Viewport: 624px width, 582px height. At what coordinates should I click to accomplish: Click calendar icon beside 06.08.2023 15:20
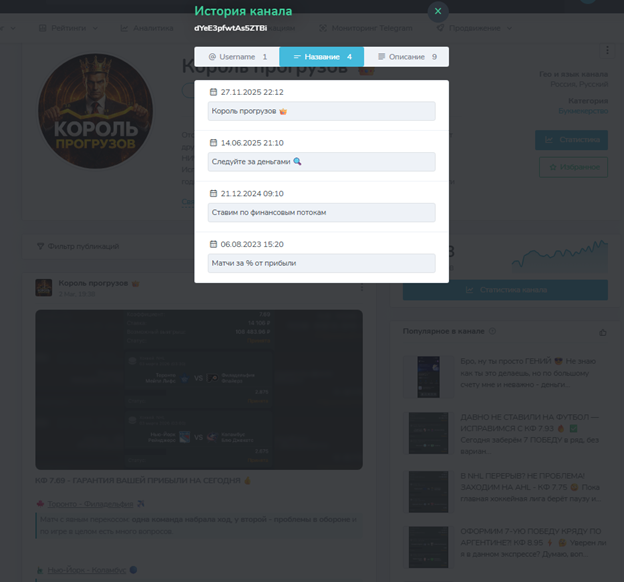[x=213, y=244]
